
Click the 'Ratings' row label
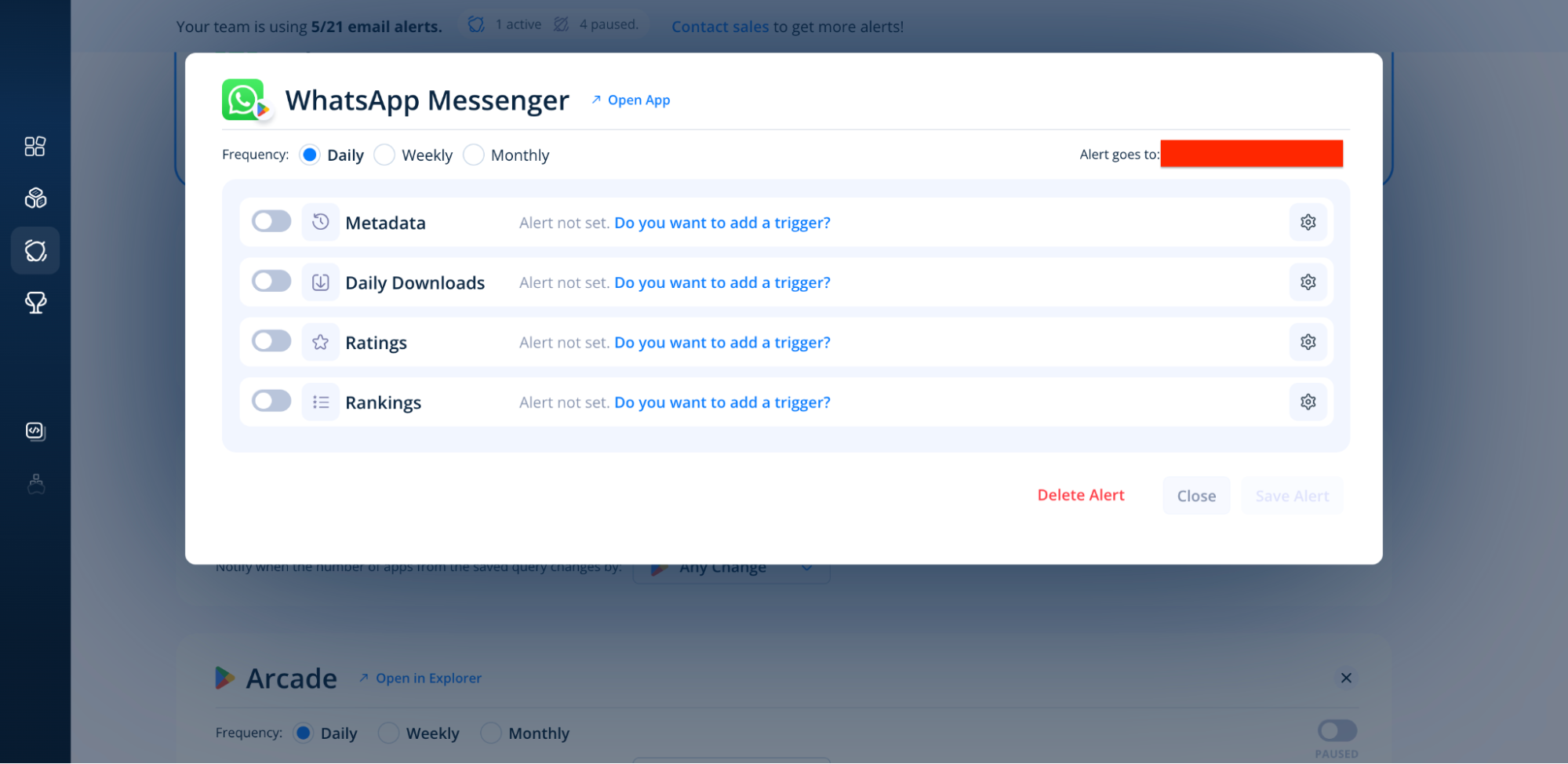click(376, 343)
